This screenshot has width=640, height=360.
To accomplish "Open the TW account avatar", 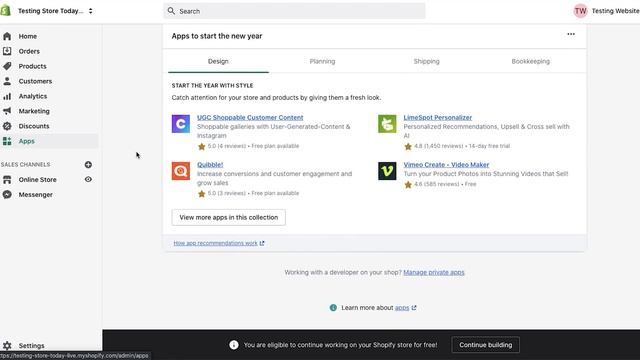I will point(580,11).
